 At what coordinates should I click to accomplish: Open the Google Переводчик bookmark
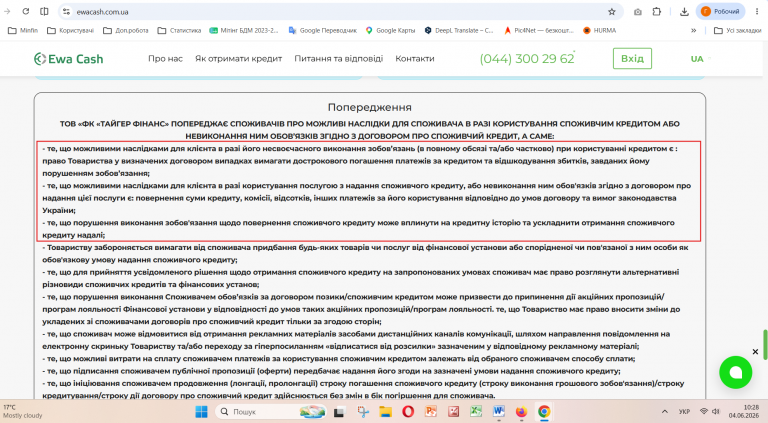click(323, 30)
